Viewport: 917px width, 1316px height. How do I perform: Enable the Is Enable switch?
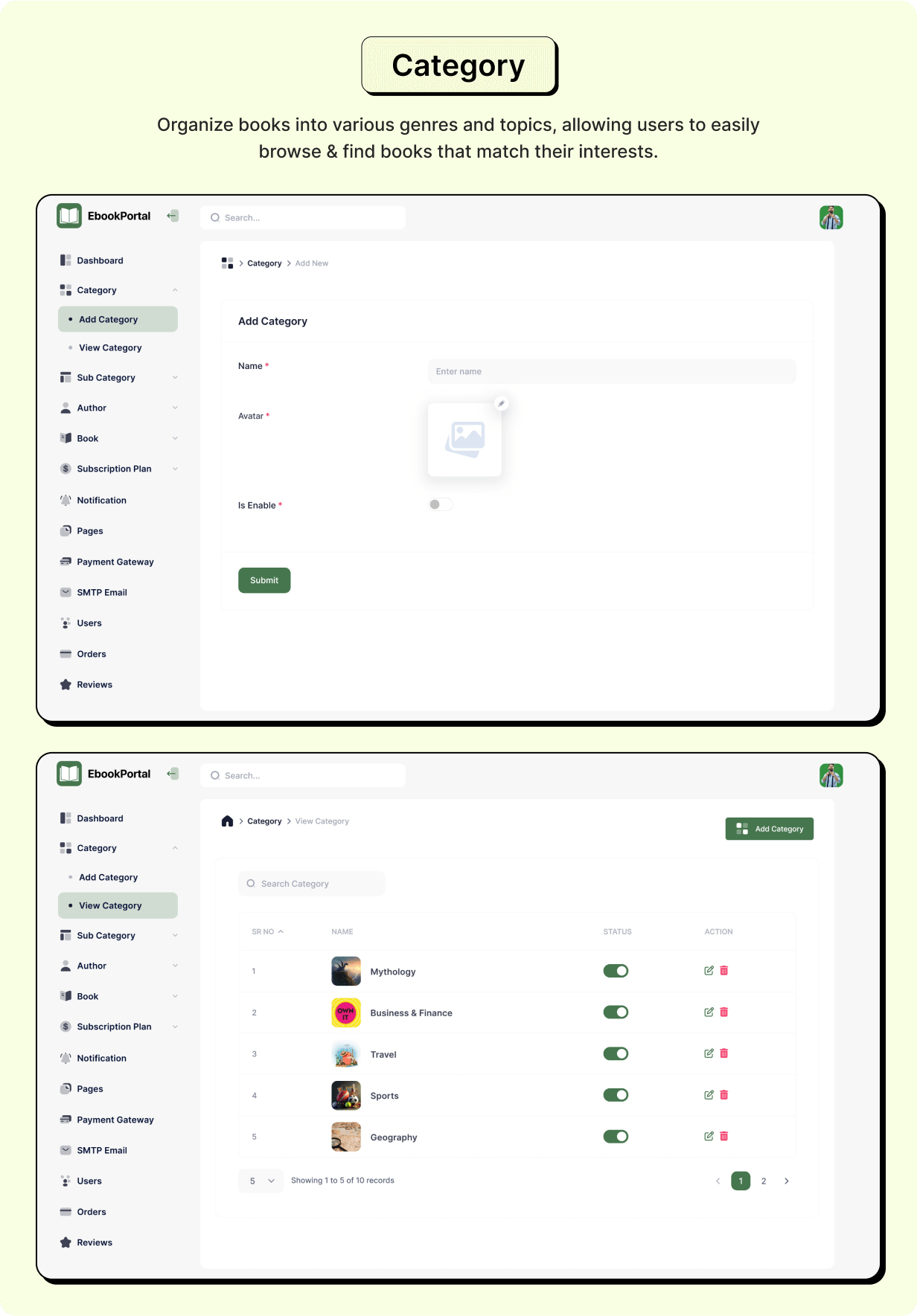440,504
